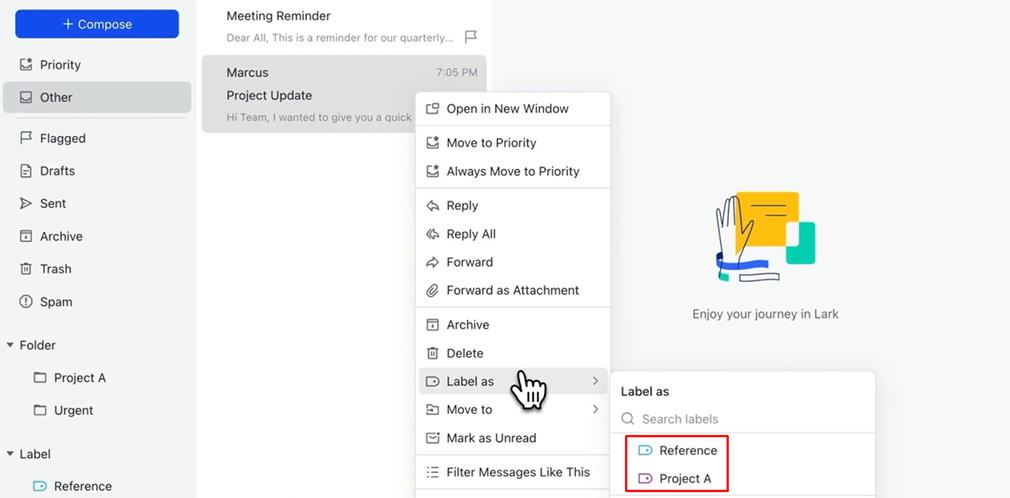This screenshot has height=498, width=1010.
Task: Click the Drafts document icon in sidebar
Action: click(x=26, y=171)
